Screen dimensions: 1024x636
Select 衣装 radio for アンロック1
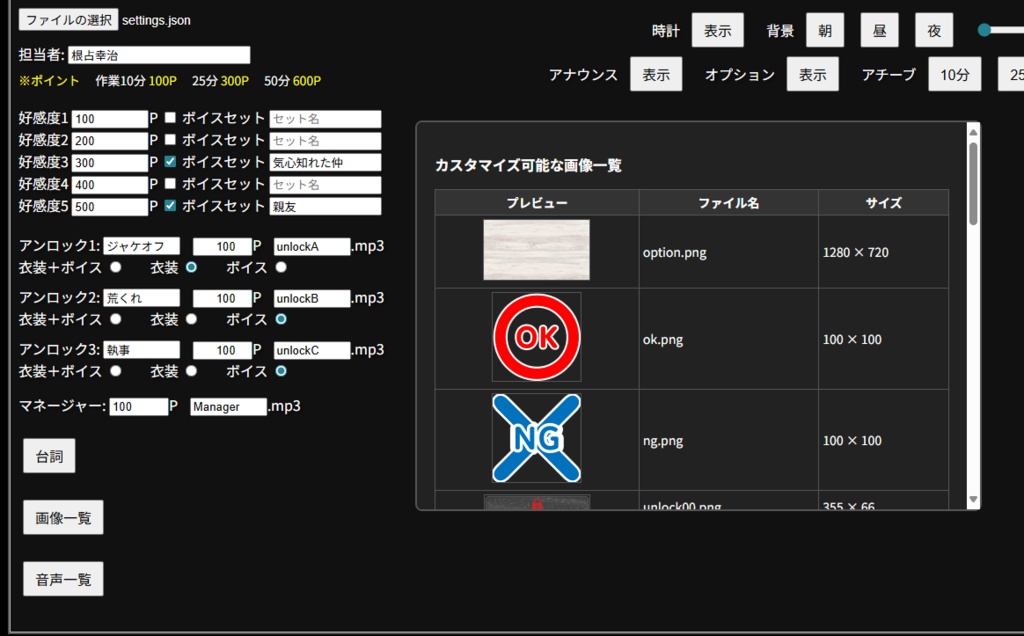pos(191,267)
